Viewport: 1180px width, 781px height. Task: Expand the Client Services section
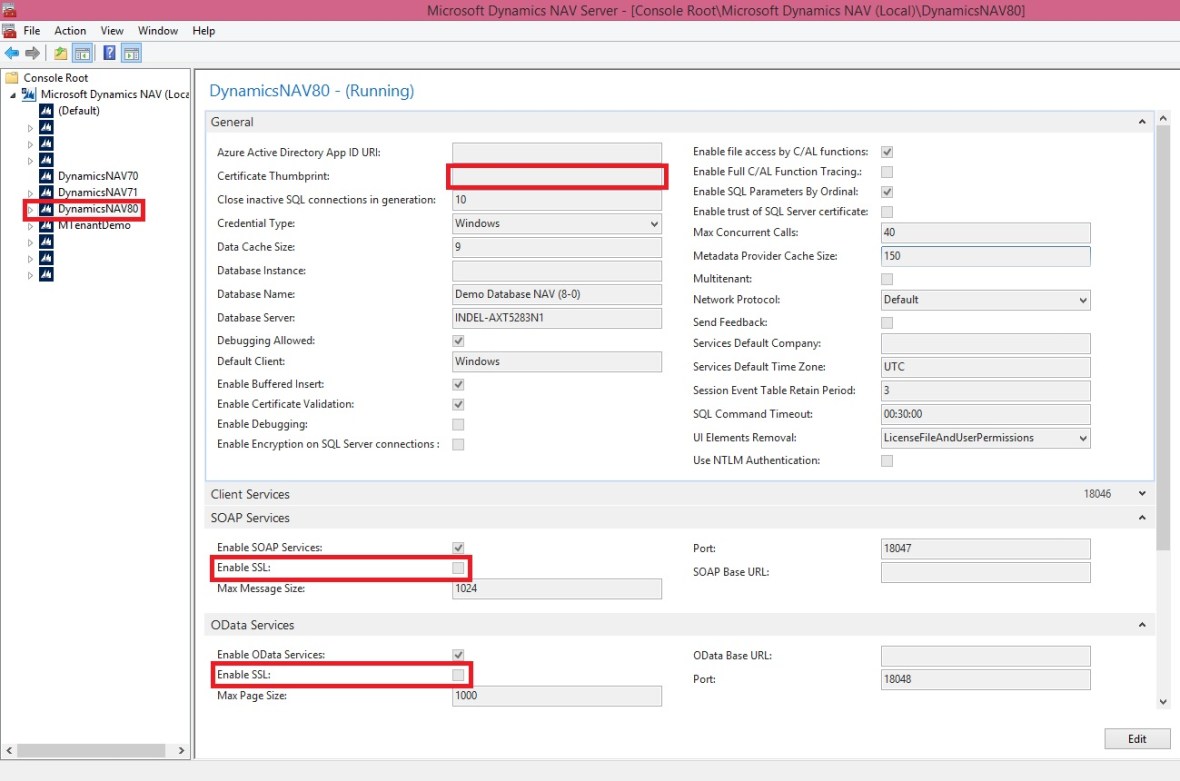click(x=1142, y=494)
